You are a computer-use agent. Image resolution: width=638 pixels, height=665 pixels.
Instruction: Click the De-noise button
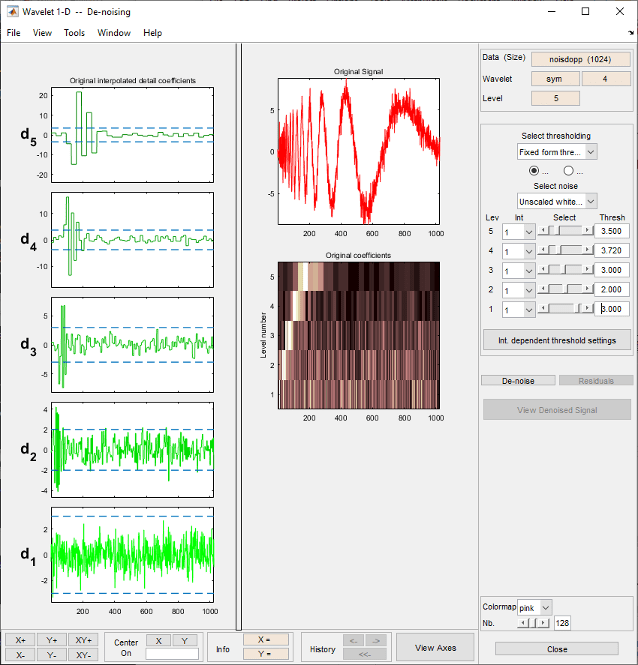click(517, 381)
